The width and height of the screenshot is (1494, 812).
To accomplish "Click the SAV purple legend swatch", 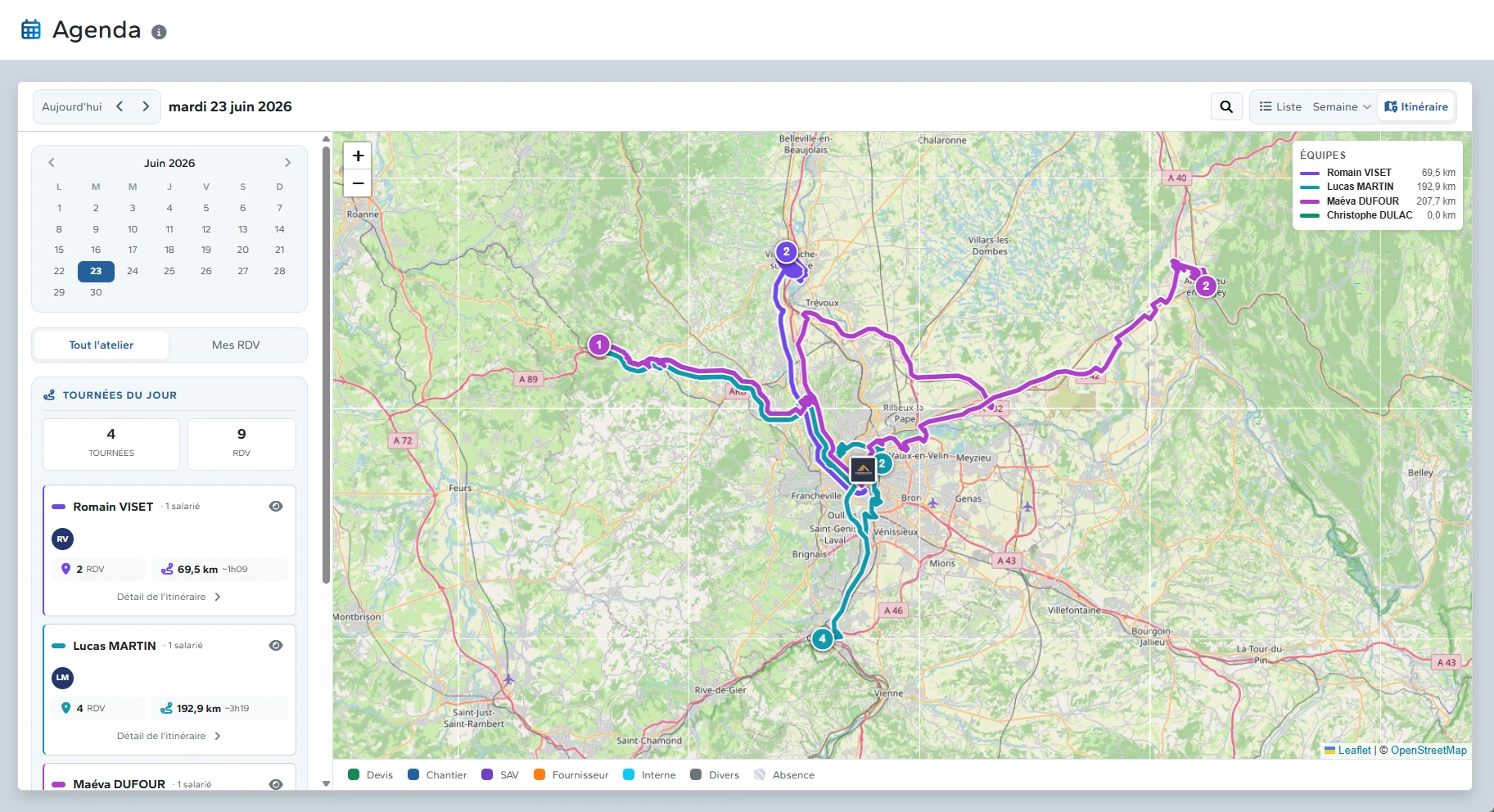I will [487, 774].
